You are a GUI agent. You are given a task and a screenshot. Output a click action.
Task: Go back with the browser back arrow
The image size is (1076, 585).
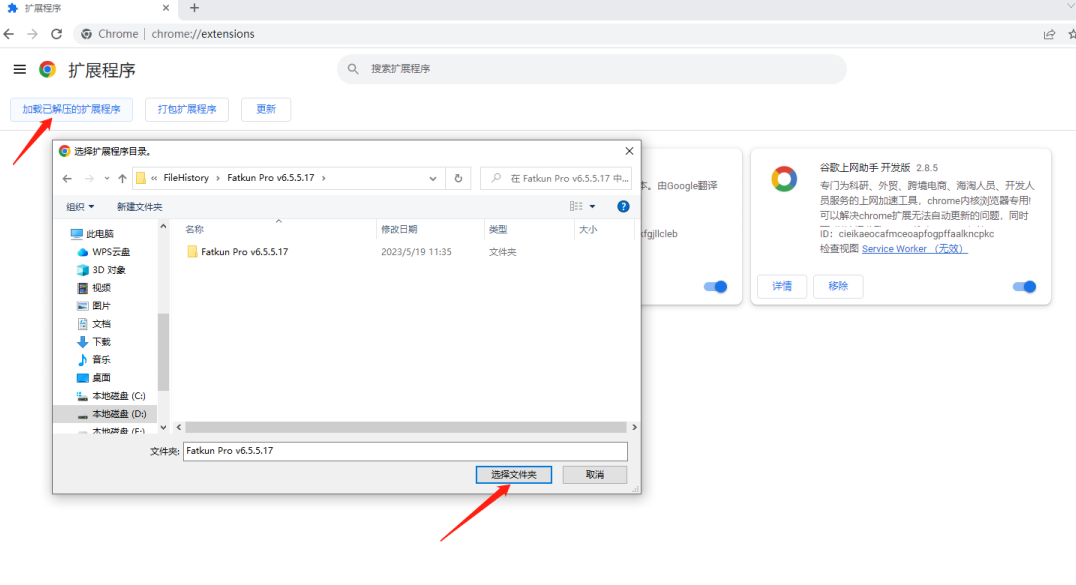click(9, 34)
